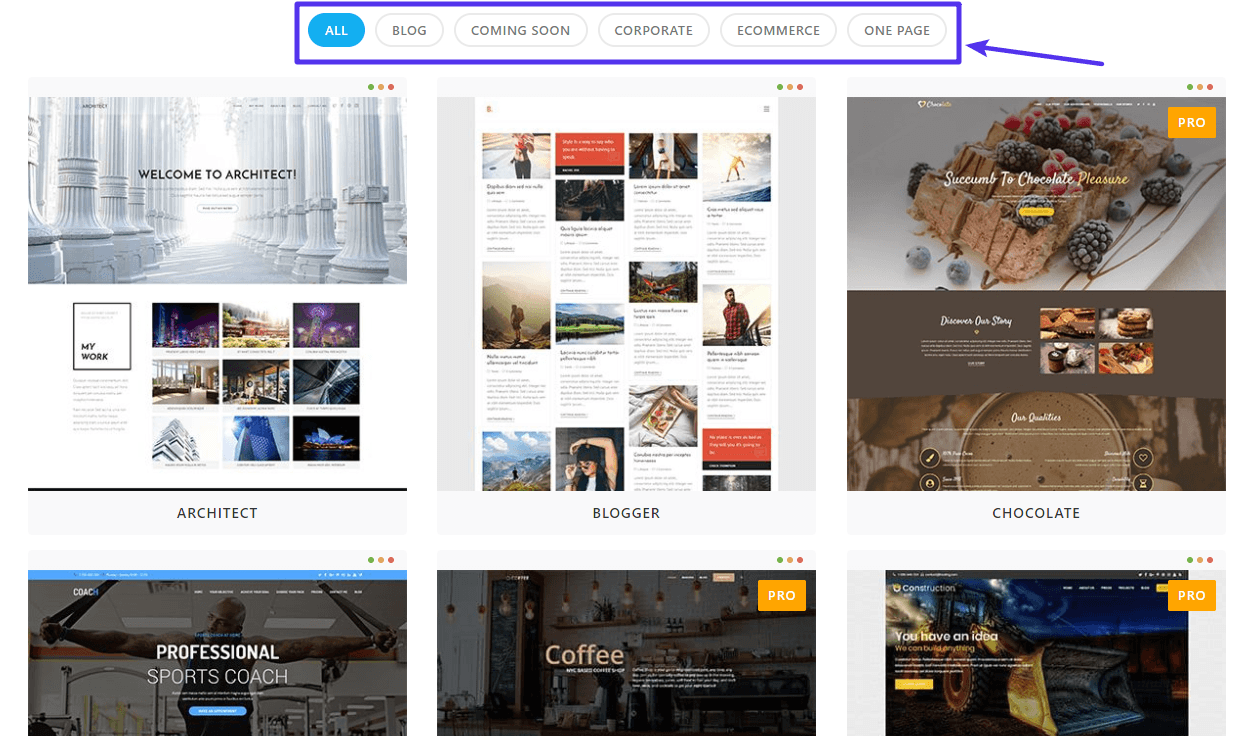This screenshot has height=736, width=1248.
Task: Click FIND OUT MY WORK in the Architect preview
Action: coord(218,208)
